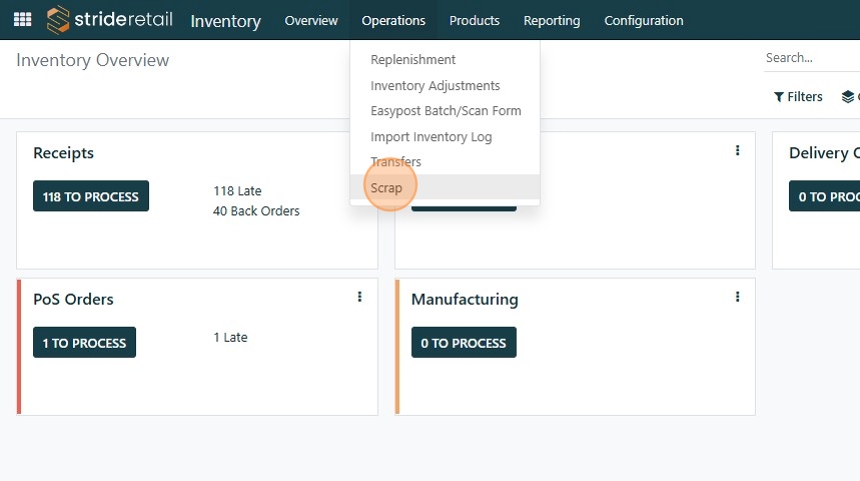Focus the Search input field
This screenshot has height=481, width=860.
point(810,58)
